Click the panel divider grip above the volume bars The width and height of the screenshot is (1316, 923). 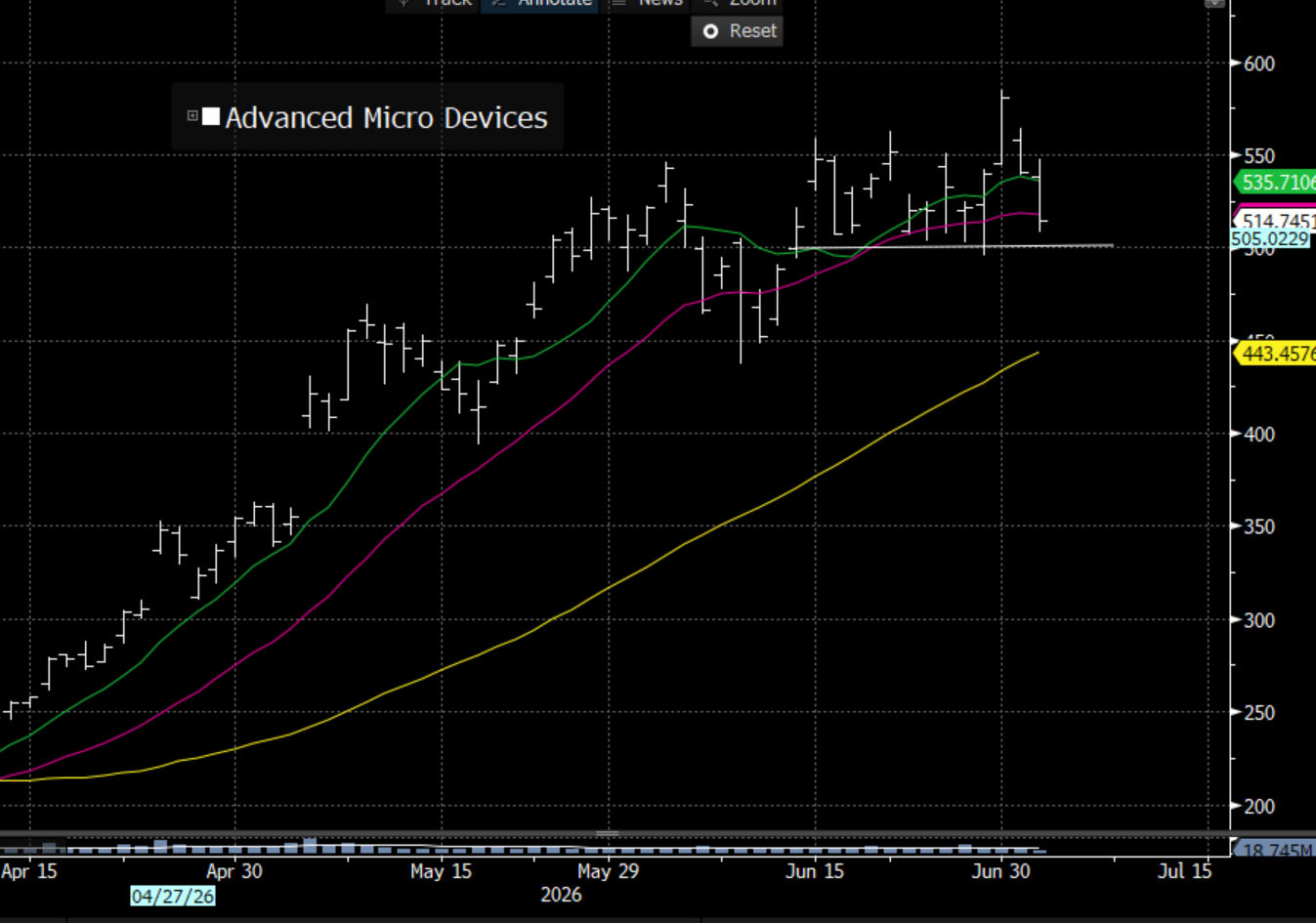pos(608,833)
